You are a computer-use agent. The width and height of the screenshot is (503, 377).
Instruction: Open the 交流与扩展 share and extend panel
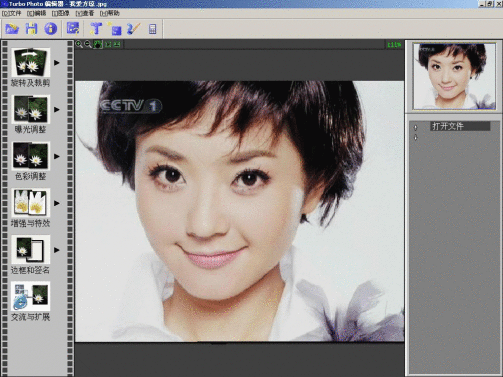click(30, 302)
